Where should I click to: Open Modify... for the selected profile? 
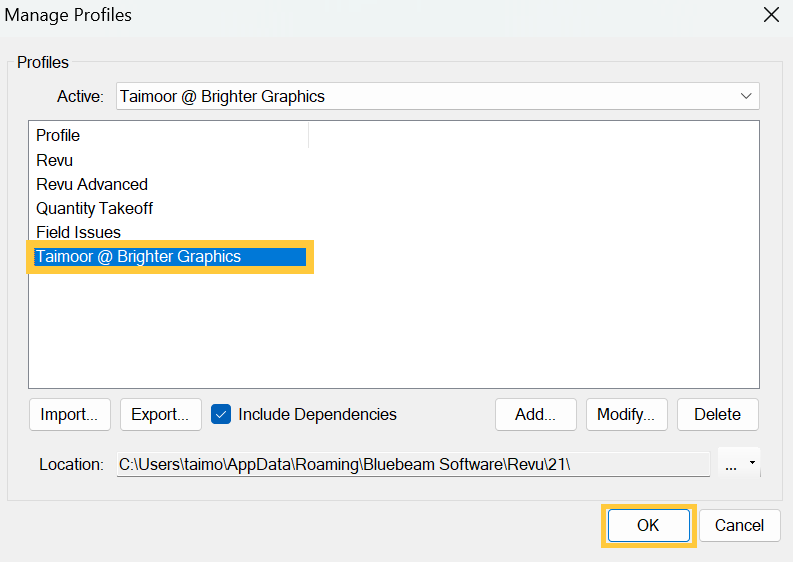pyautogui.click(x=626, y=414)
